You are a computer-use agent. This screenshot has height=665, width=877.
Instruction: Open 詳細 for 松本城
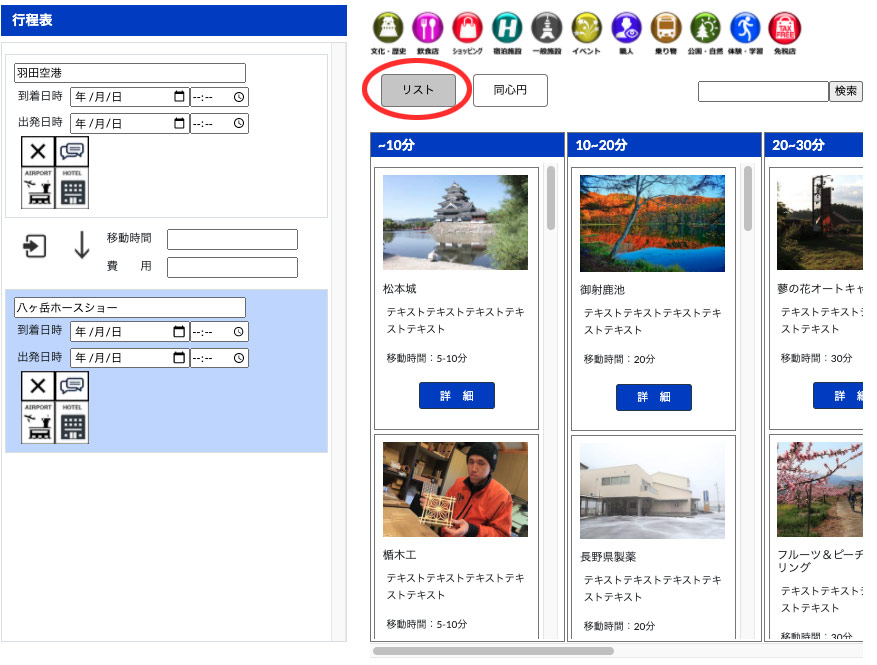[x=456, y=395]
